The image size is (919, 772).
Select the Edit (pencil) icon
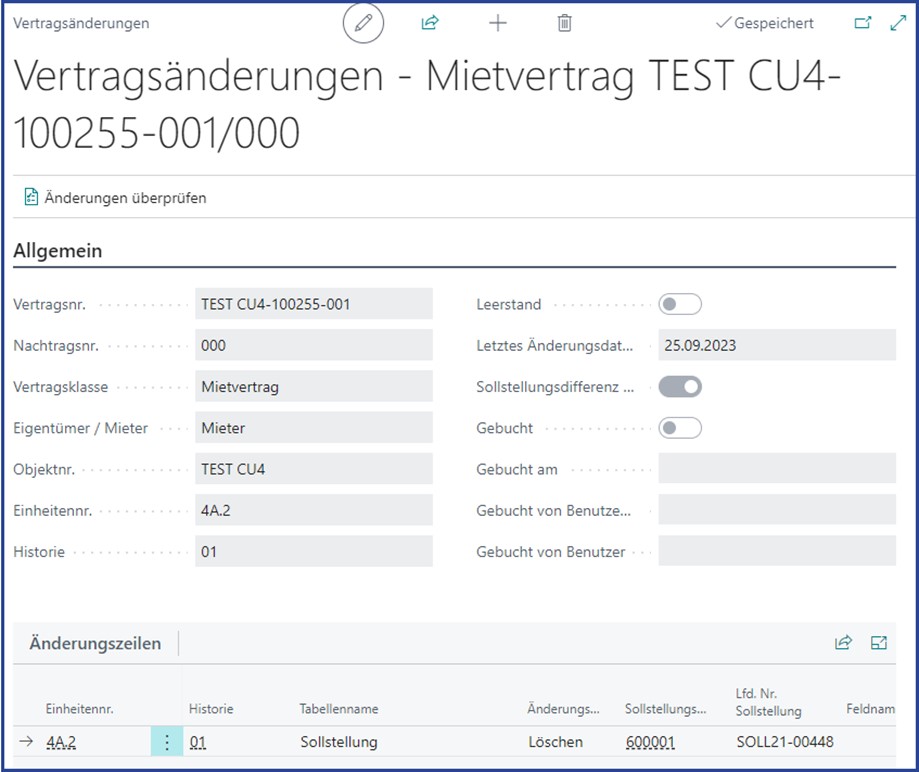pos(361,22)
